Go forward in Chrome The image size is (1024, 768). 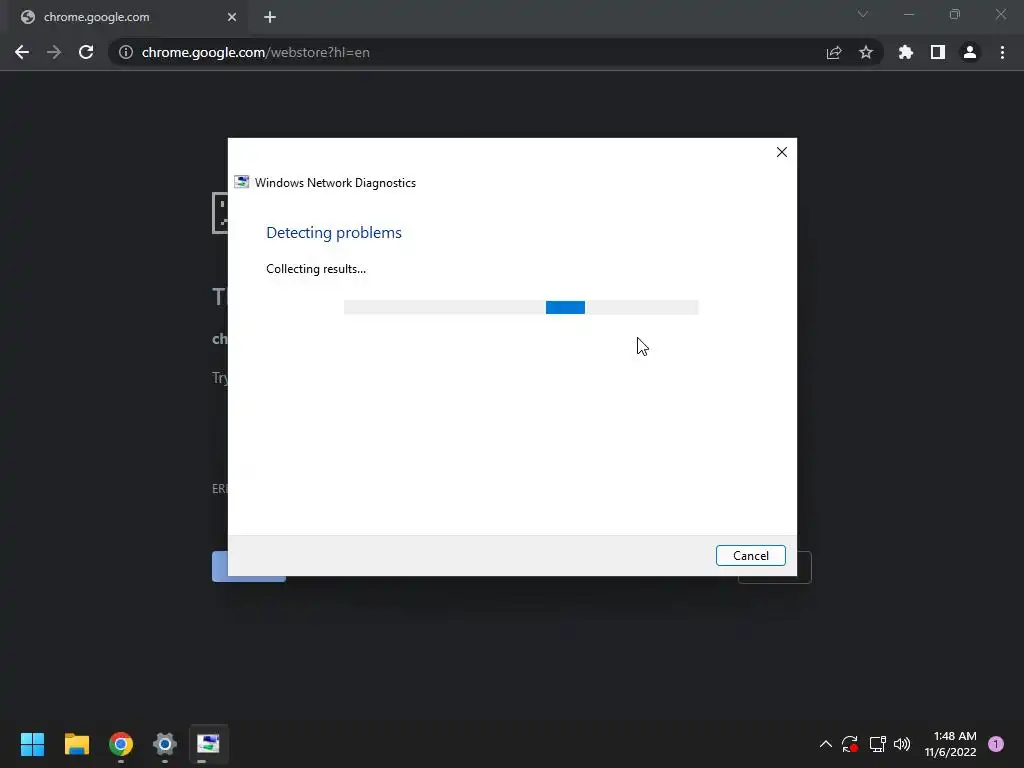pyautogui.click(x=54, y=52)
